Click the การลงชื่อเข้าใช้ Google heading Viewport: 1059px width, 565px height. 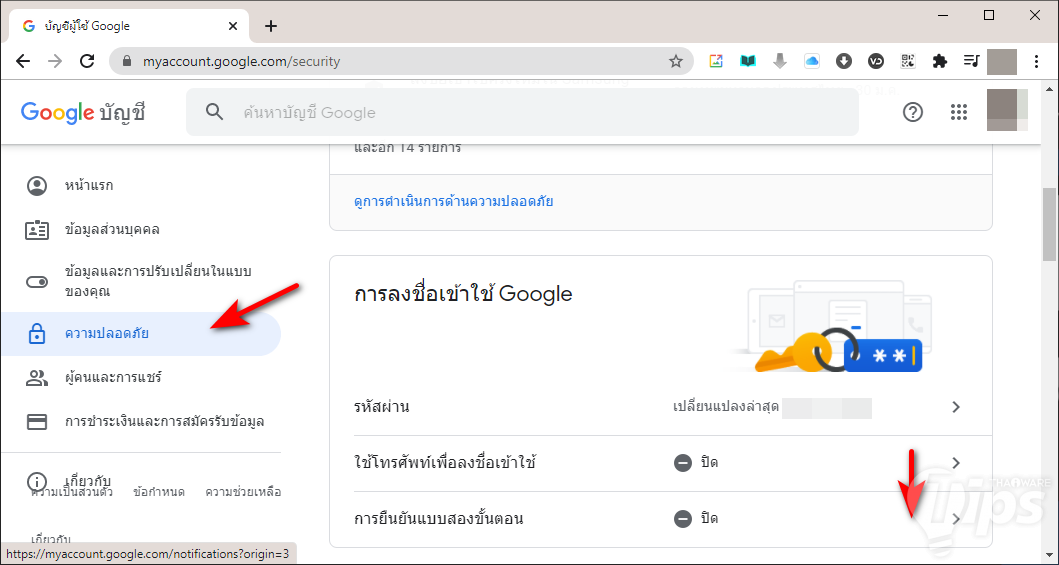[x=463, y=294]
